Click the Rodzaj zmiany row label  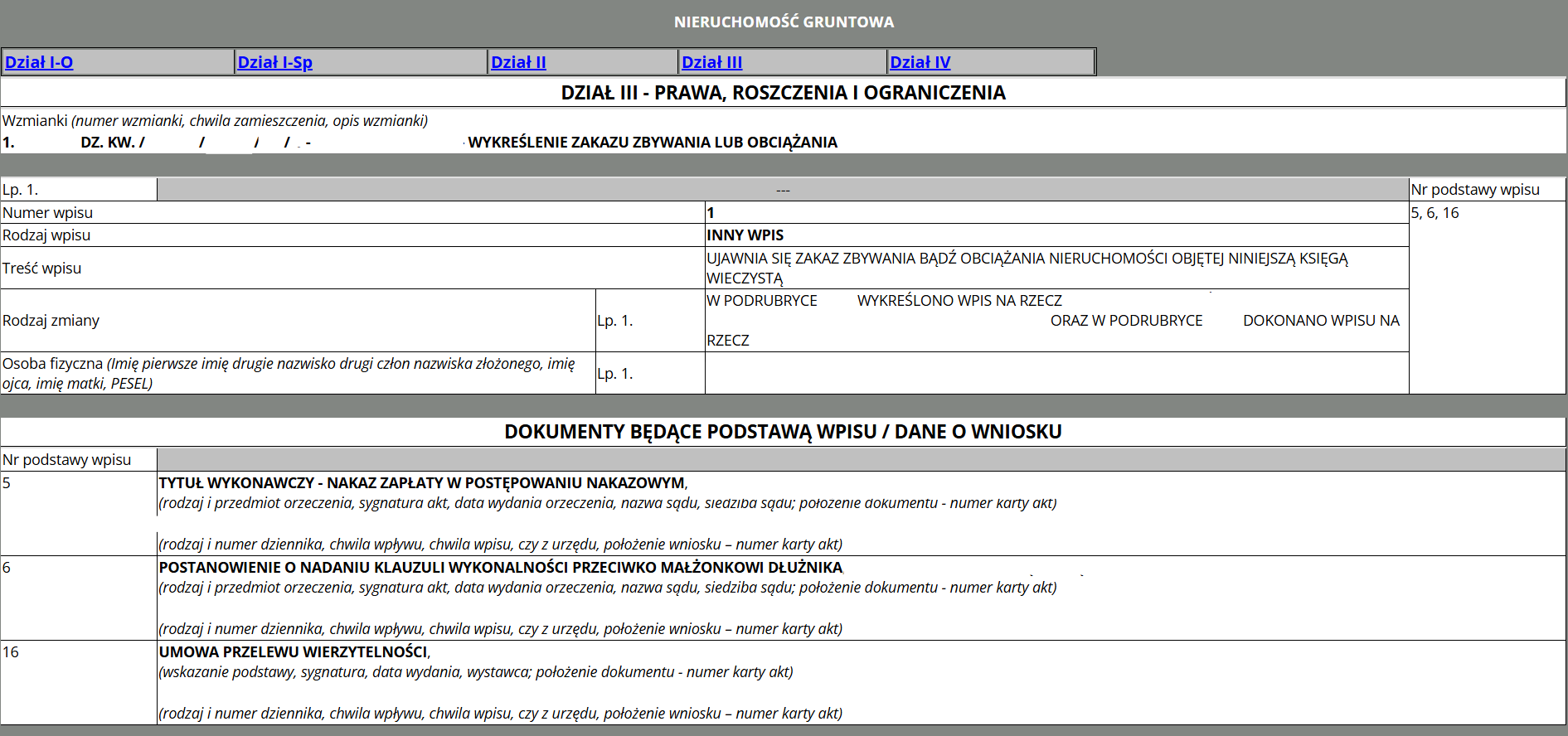tap(51, 321)
